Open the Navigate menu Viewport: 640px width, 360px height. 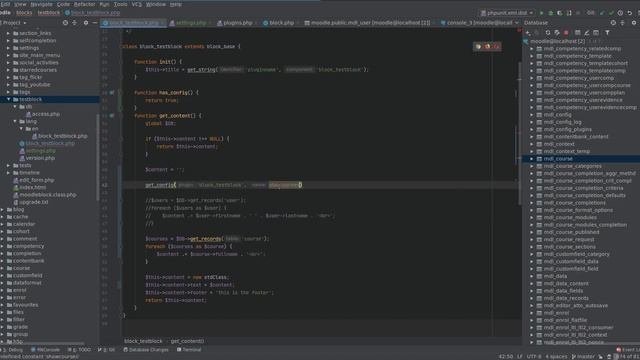[x=42, y=4]
